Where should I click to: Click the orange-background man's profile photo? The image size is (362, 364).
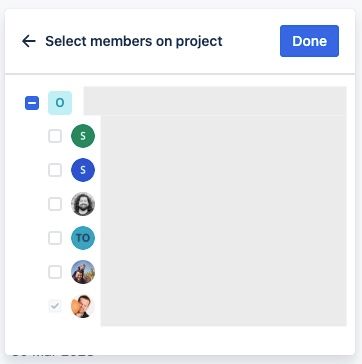pos(83,306)
